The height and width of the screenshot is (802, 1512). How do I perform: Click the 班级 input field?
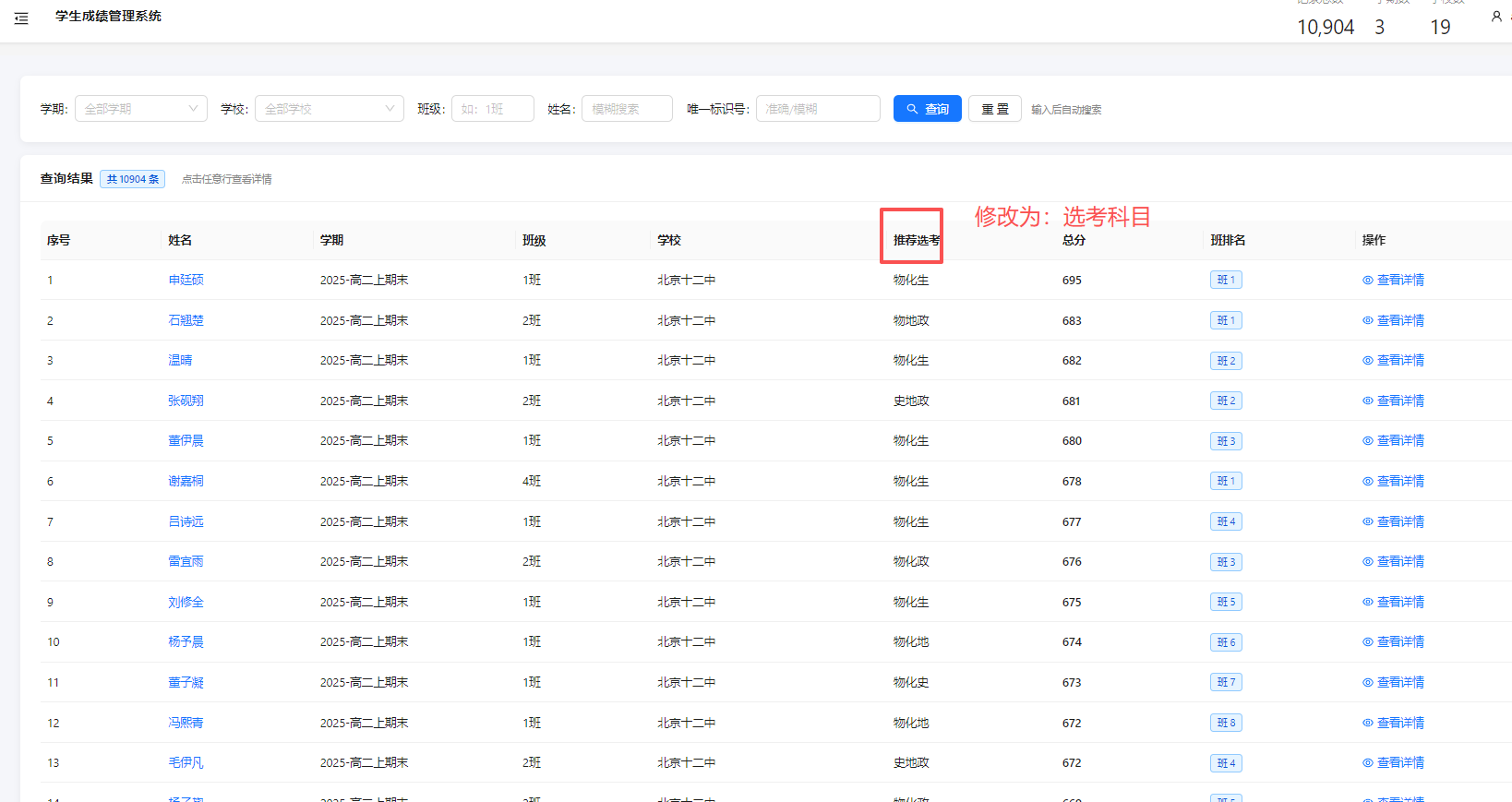click(492, 109)
